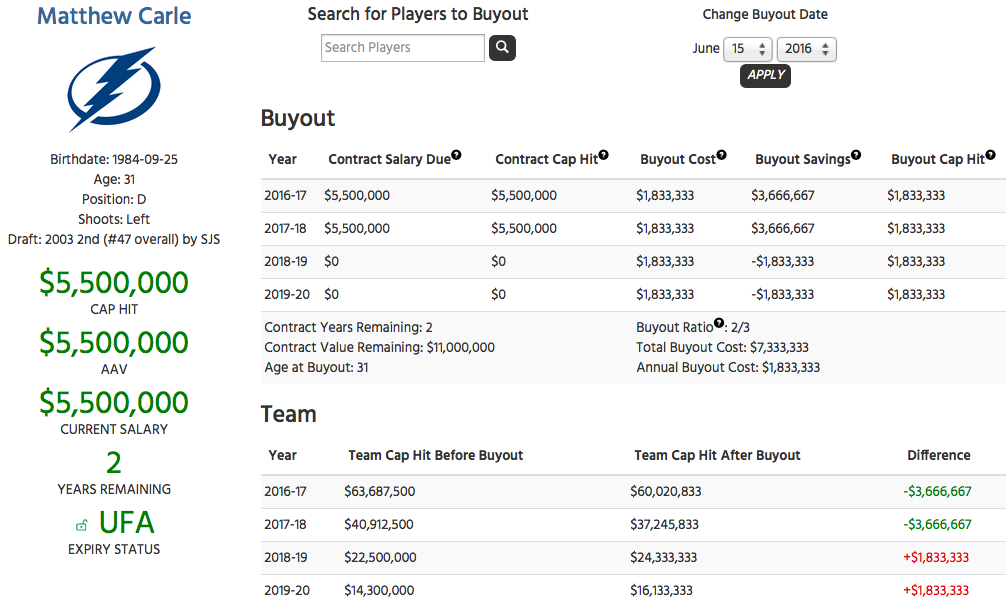Image resolution: width=1006 pixels, height=604 pixels.
Task: Open the Buyout Ratio help tooltip icon
Action: tap(719, 323)
